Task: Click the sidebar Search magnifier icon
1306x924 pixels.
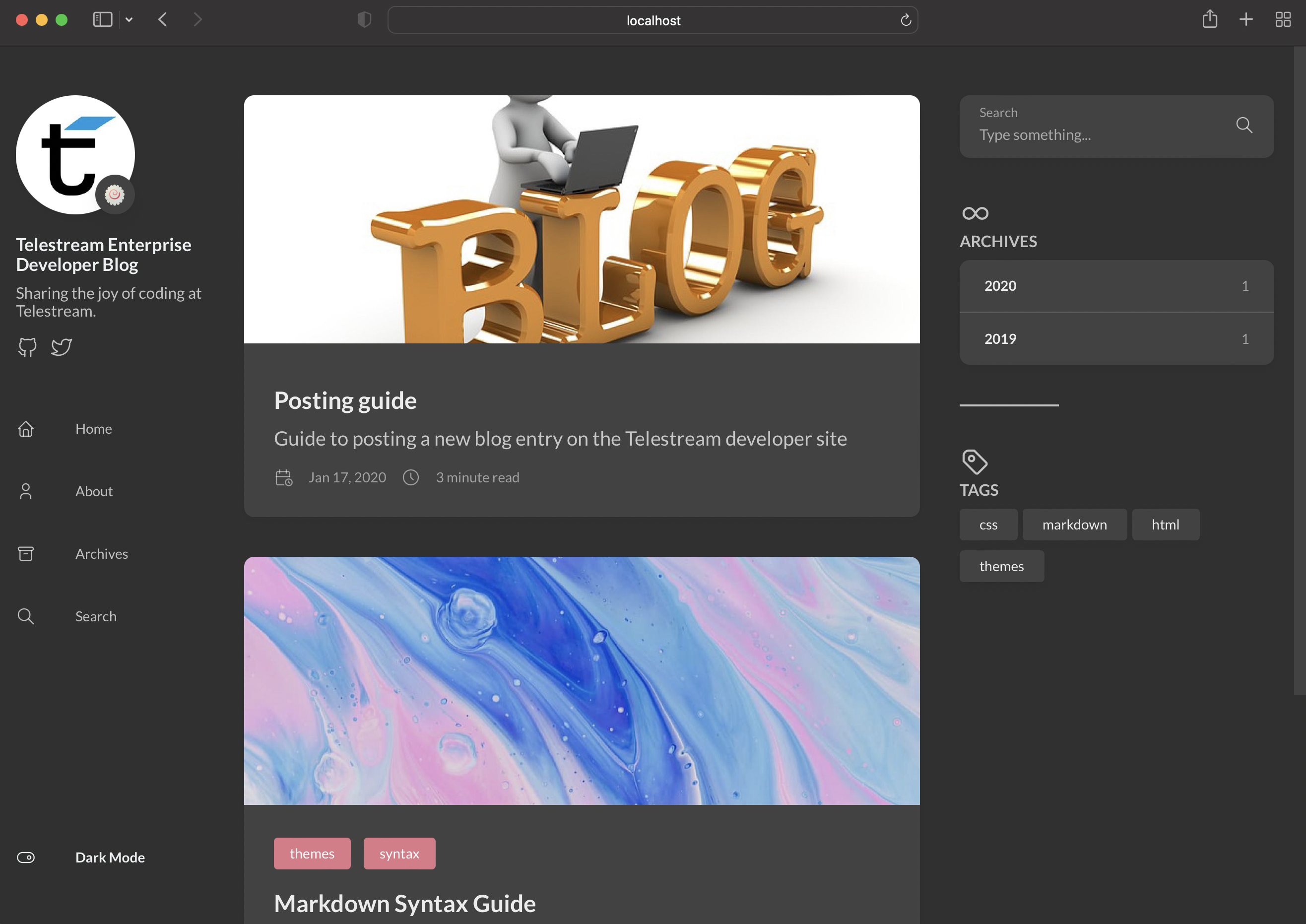Action: point(26,616)
